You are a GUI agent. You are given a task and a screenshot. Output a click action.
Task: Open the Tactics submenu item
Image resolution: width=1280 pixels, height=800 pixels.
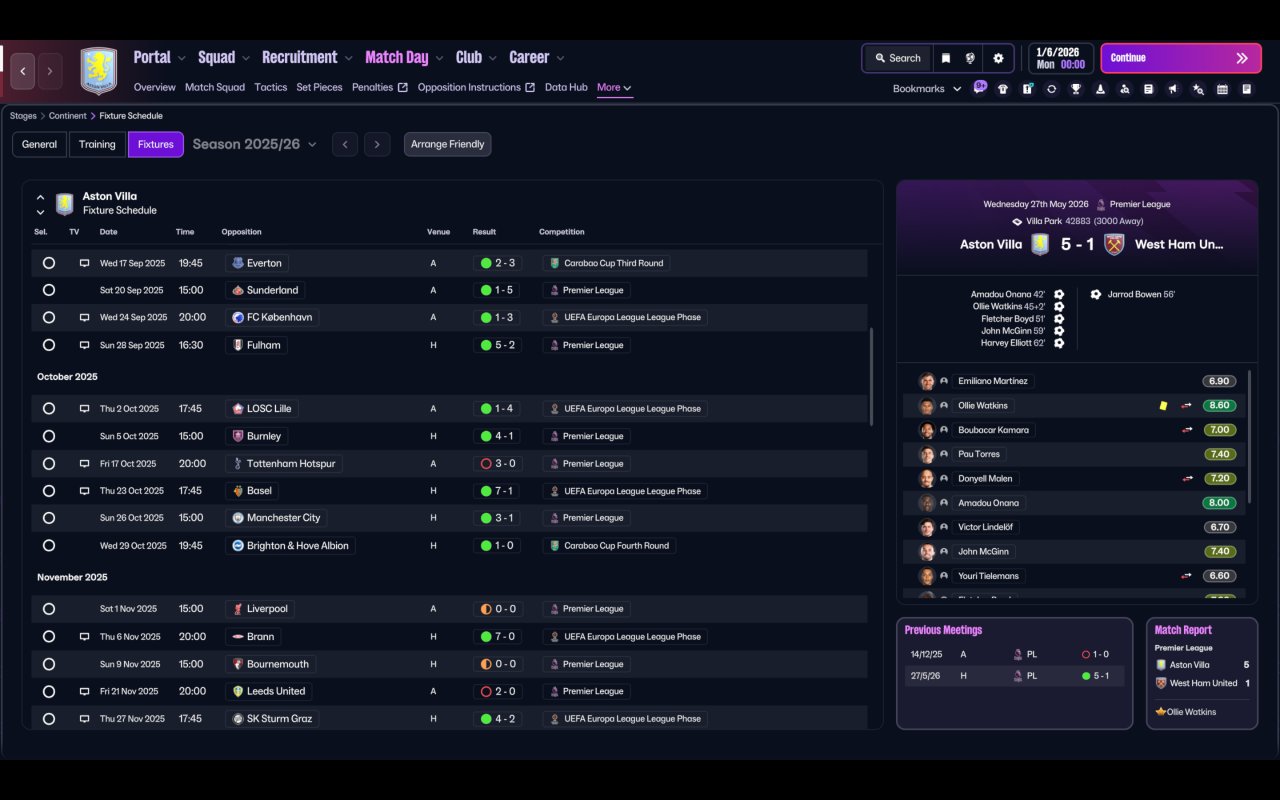[271, 87]
